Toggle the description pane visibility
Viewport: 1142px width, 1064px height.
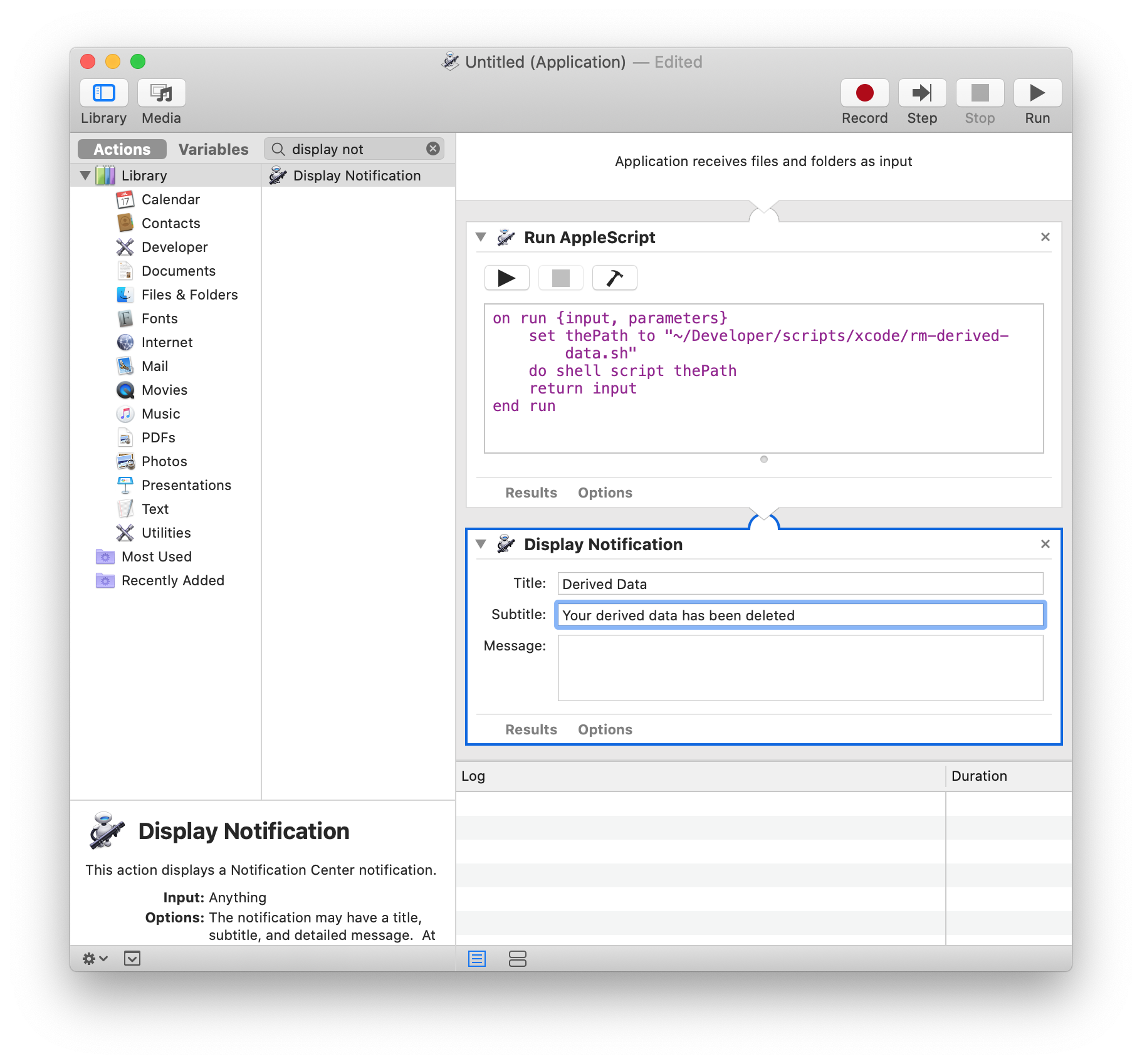click(132, 958)
